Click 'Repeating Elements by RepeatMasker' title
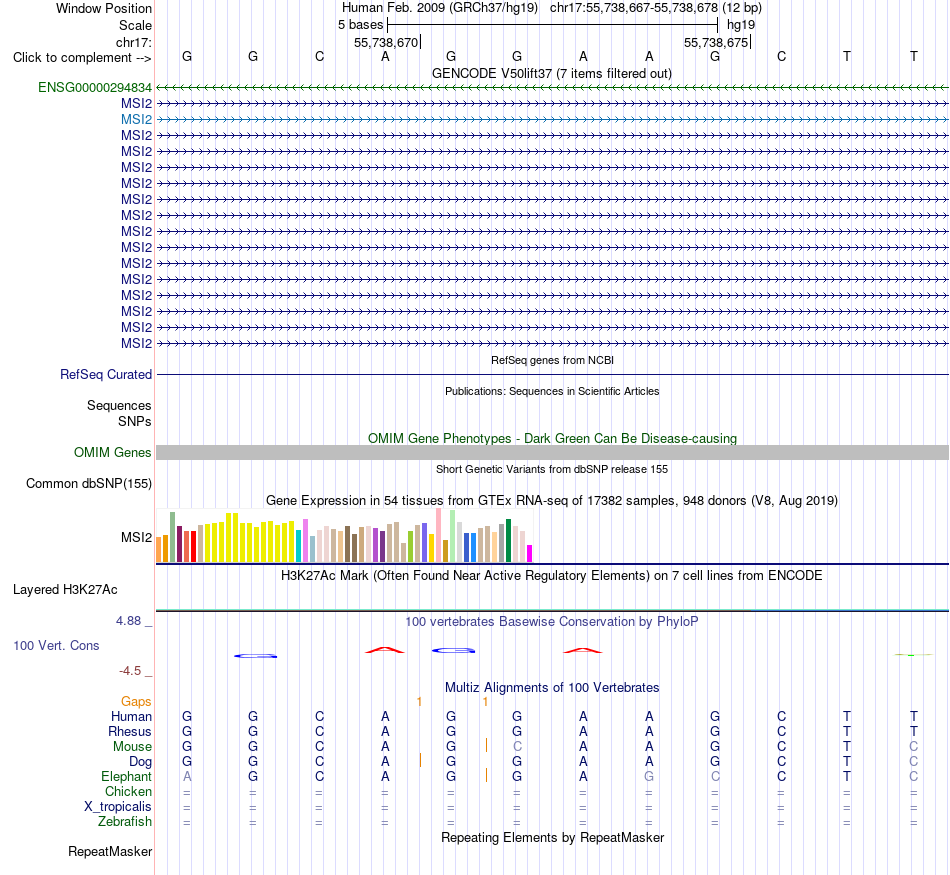Viewport: 950px width, 875px height. pos(553,837)
